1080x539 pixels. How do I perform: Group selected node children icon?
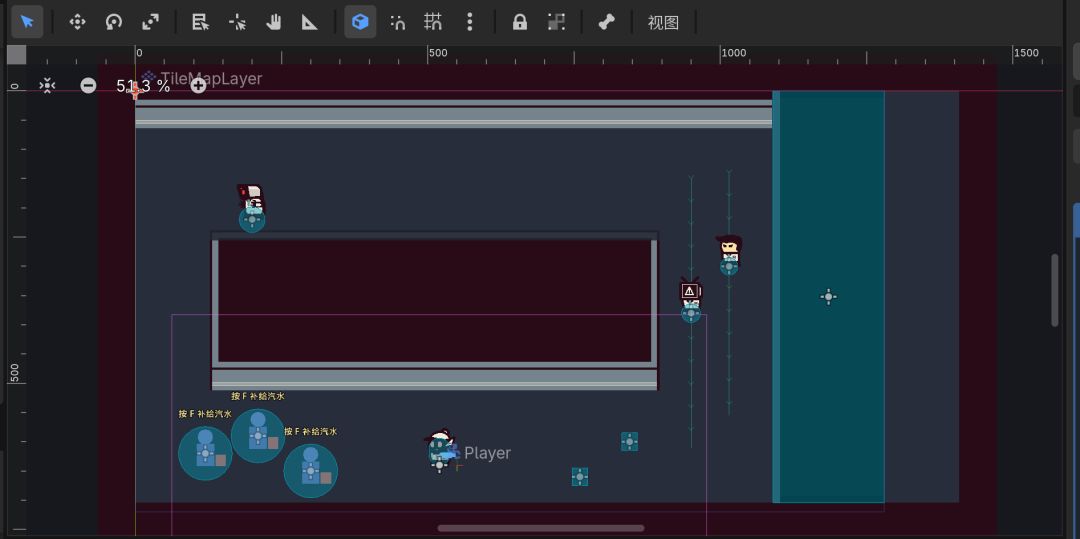556,22
